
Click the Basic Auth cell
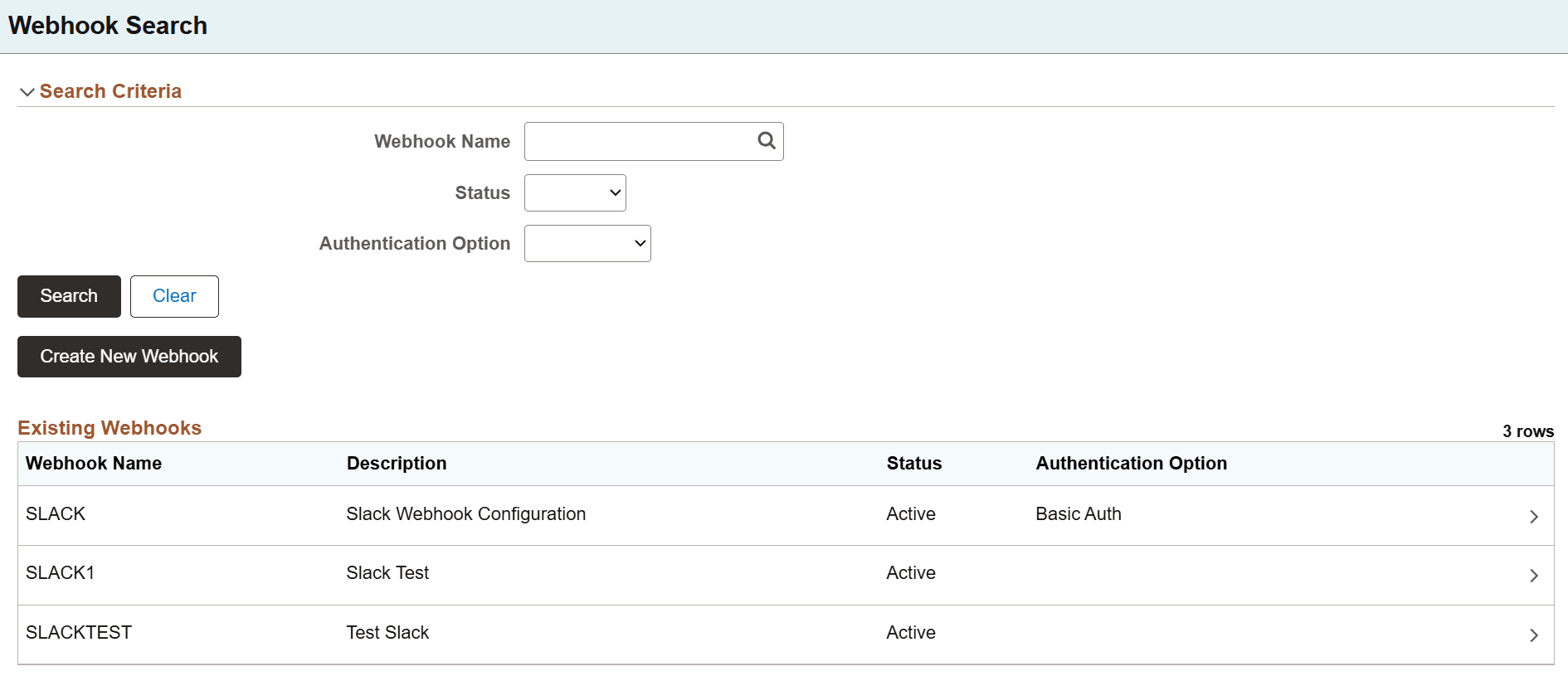coord(1079,513)
